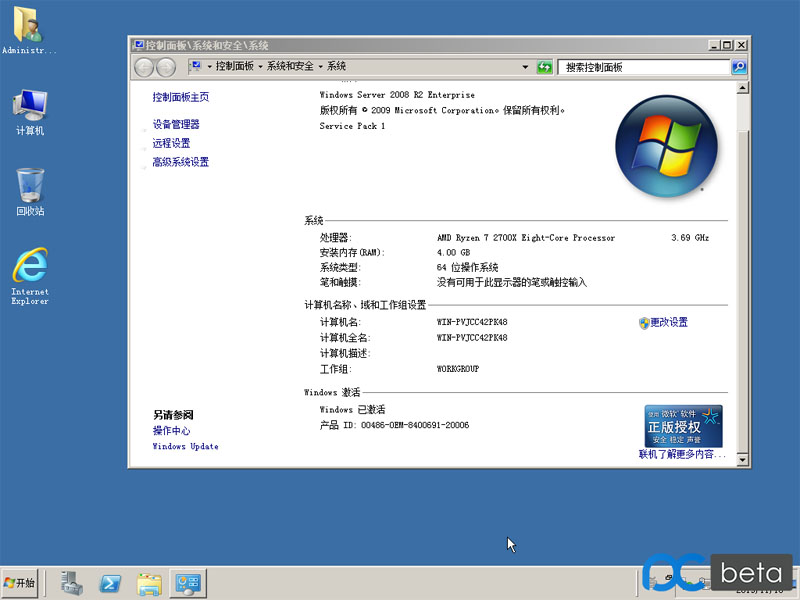Go back using the navigation arrow
The image size is (800, 600).
pyautogui.click(x=144, y=67)
